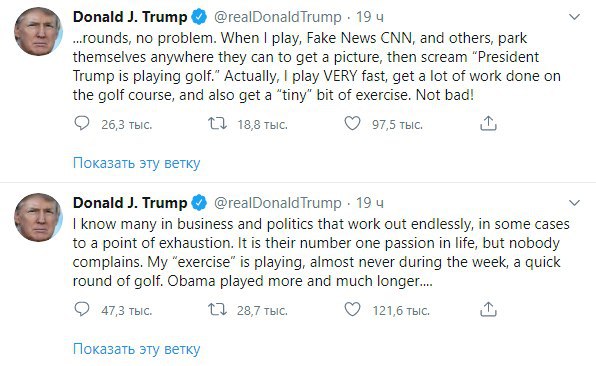This screenshot has height=366, width=596.
Task: Retweet the tweet with 18,8 тыс. retweets
Action: 217,124
